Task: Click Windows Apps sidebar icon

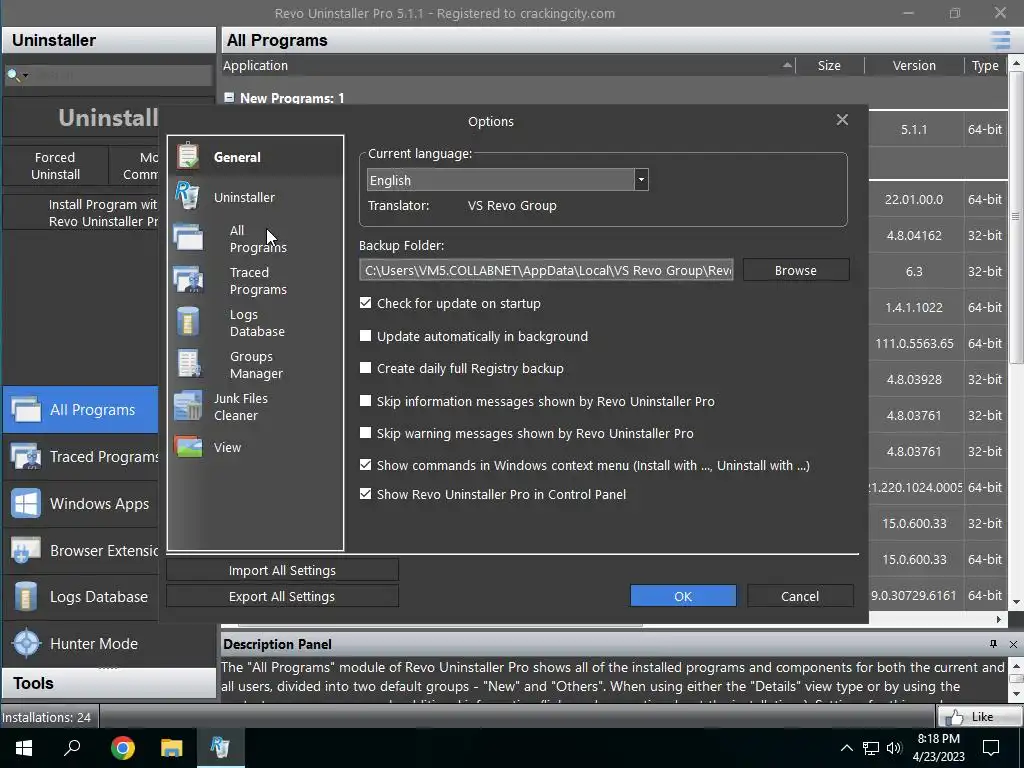Action: pos(26,504)
